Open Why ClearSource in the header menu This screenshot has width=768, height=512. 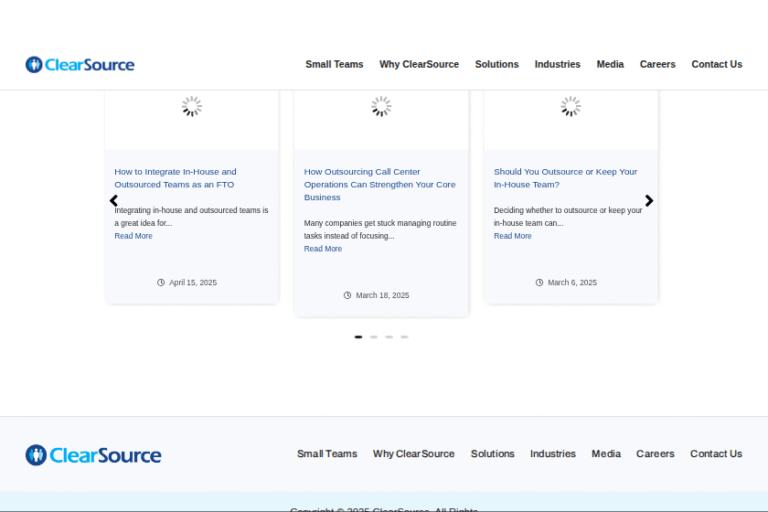419,64
